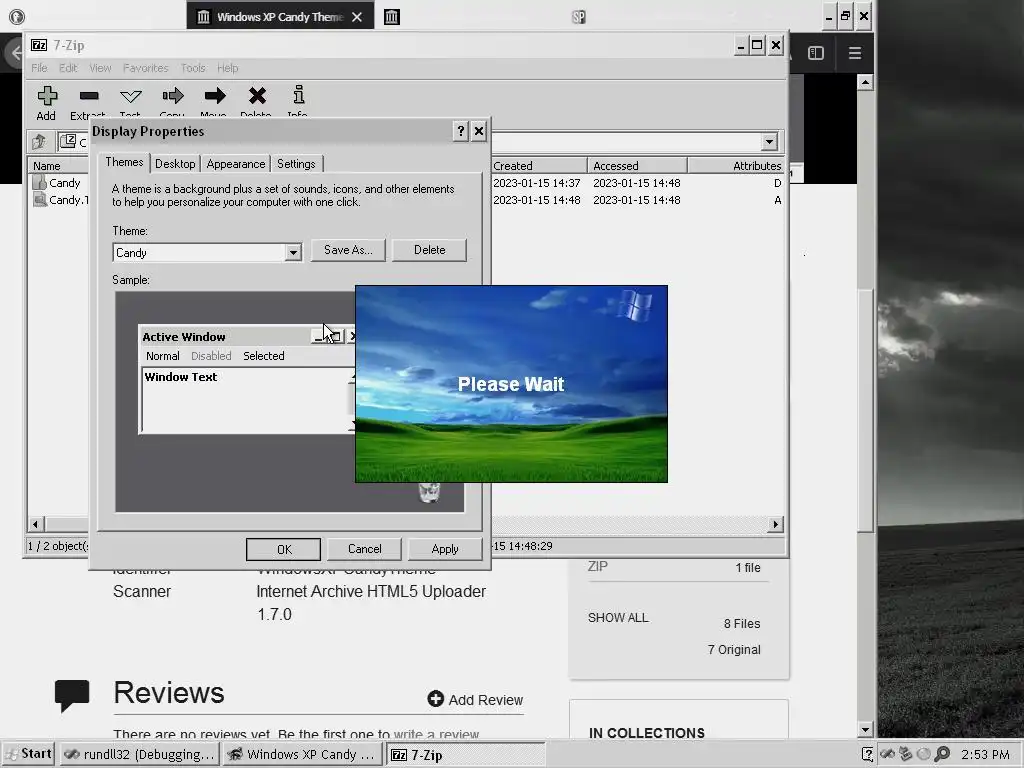Click the 2:53 PM system clock
This screenshot has height=768, width=1024.
[x=985, y=755]
